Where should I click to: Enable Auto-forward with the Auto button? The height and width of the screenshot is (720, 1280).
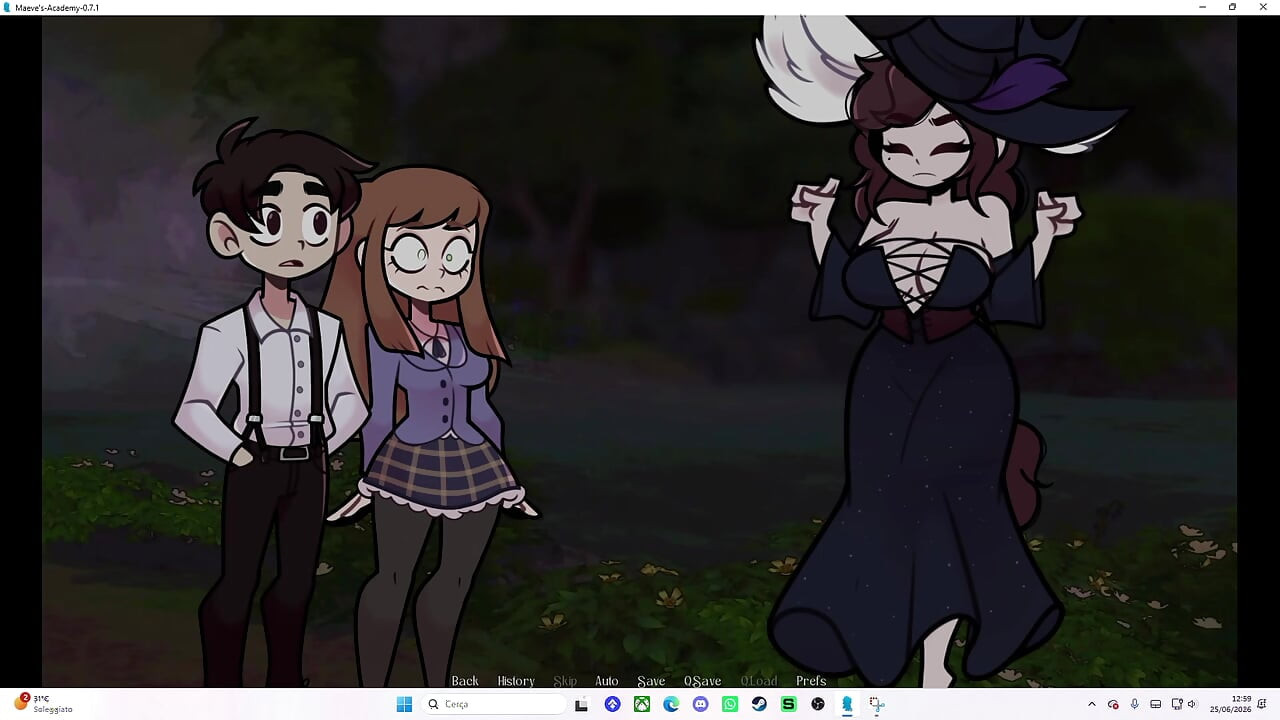tap(607, 681)
